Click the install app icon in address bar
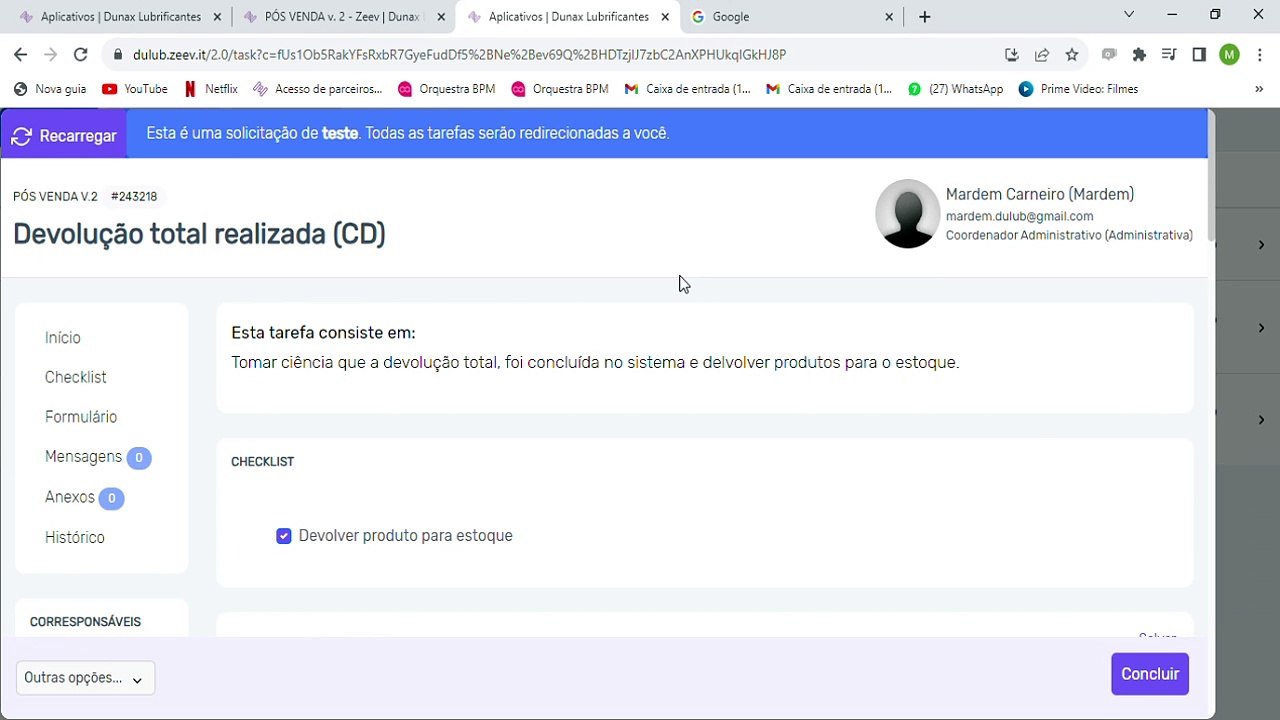The height and width of the screenshot is (720, 1280). (1012, 55)
